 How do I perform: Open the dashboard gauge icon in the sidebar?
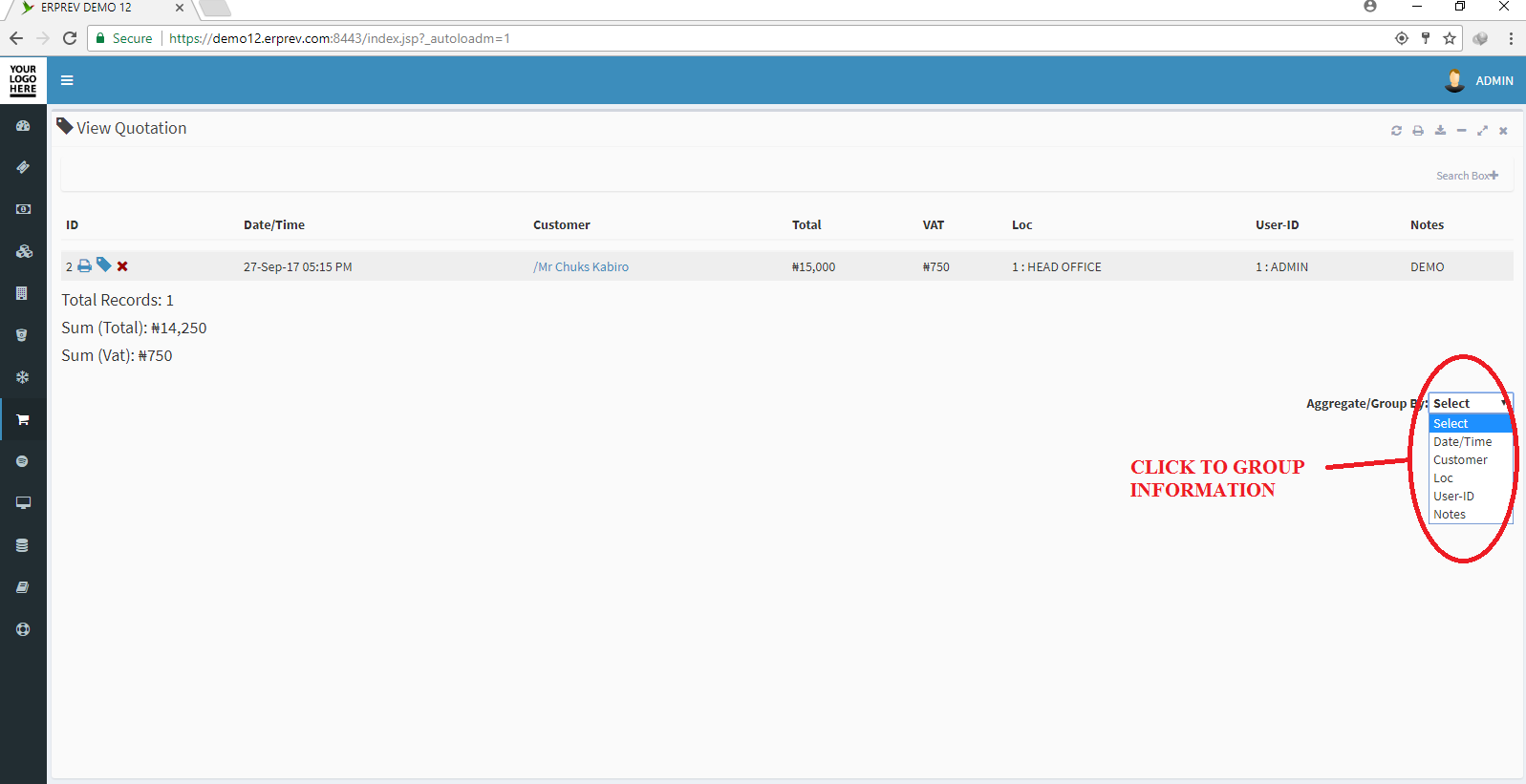(x=23, y=125)
